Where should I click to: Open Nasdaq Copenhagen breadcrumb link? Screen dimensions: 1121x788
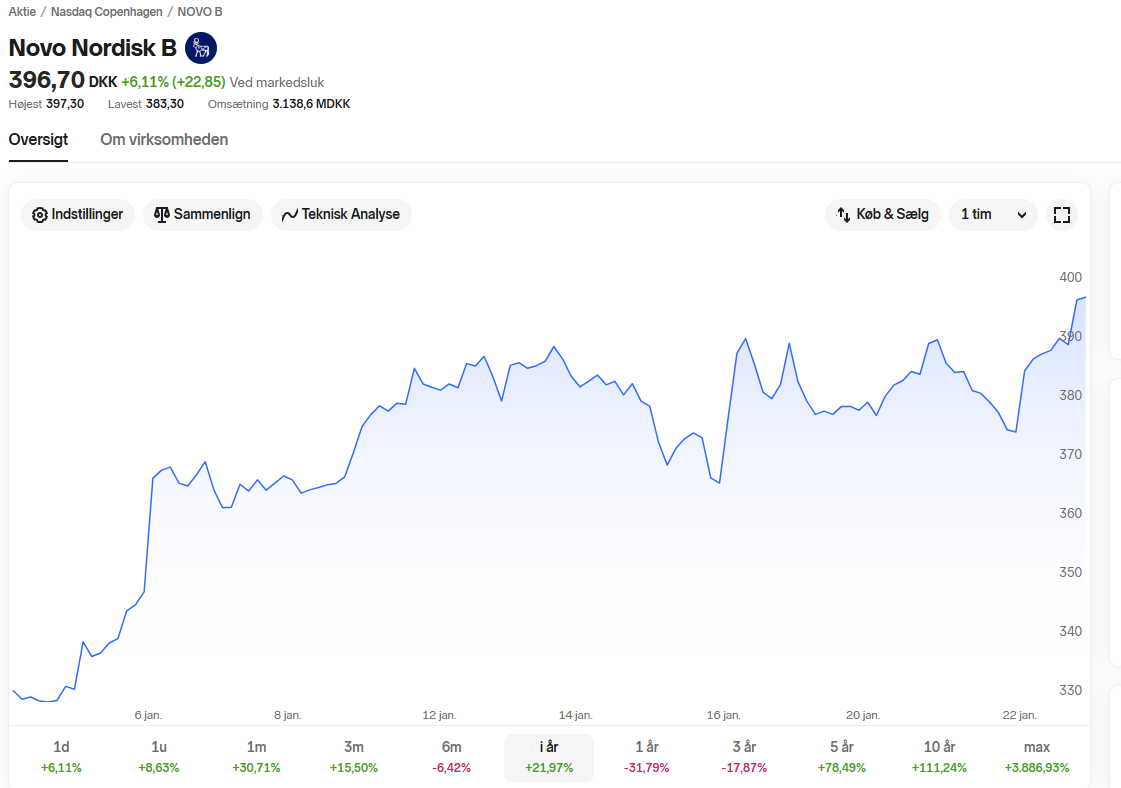click(107, 11)
